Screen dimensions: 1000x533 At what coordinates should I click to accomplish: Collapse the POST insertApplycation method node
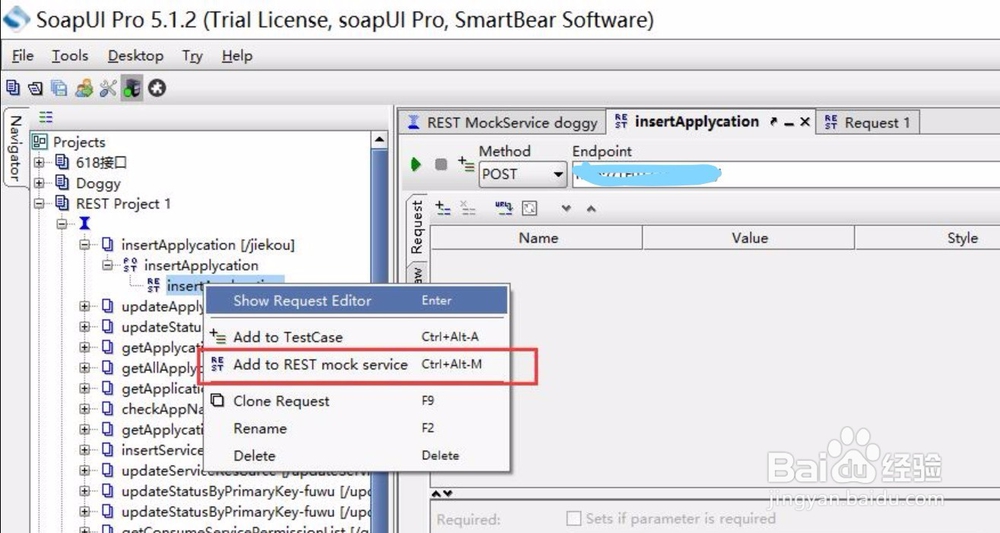(x=108, y=265)
